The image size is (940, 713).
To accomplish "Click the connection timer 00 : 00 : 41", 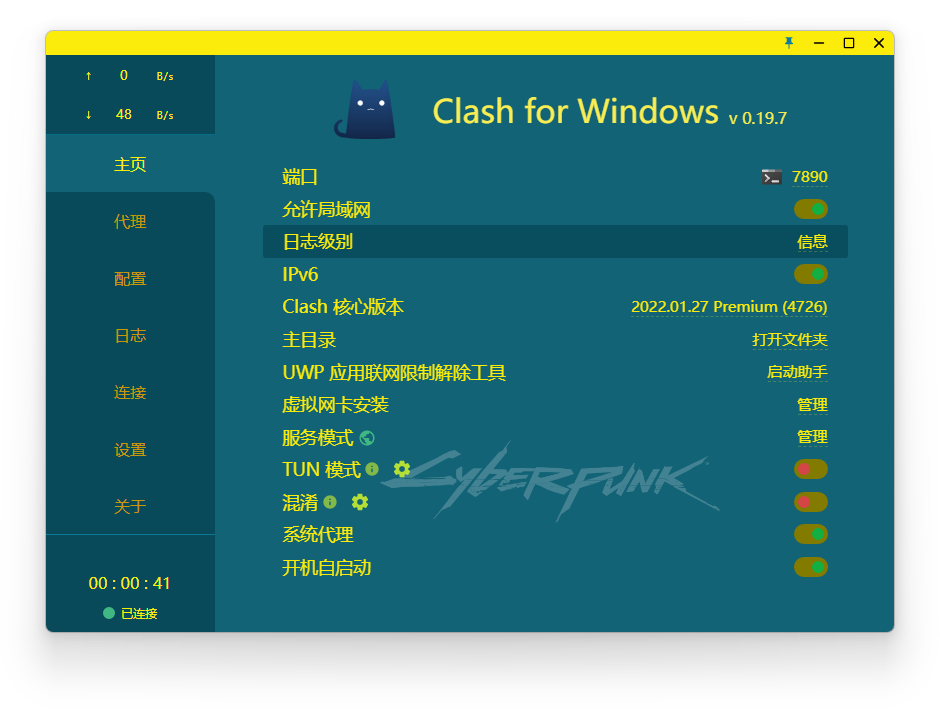I will tap(129, 583).
